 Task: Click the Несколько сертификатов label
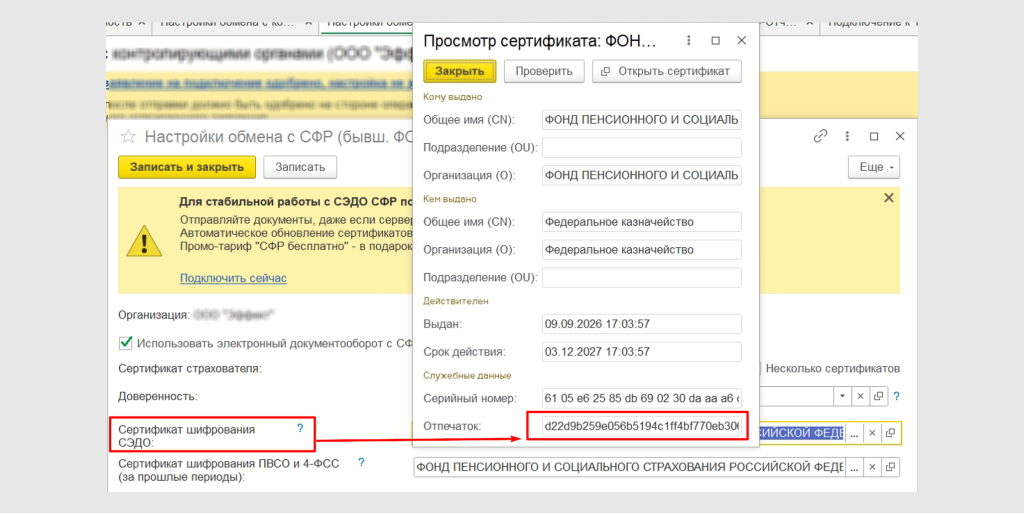833,368
